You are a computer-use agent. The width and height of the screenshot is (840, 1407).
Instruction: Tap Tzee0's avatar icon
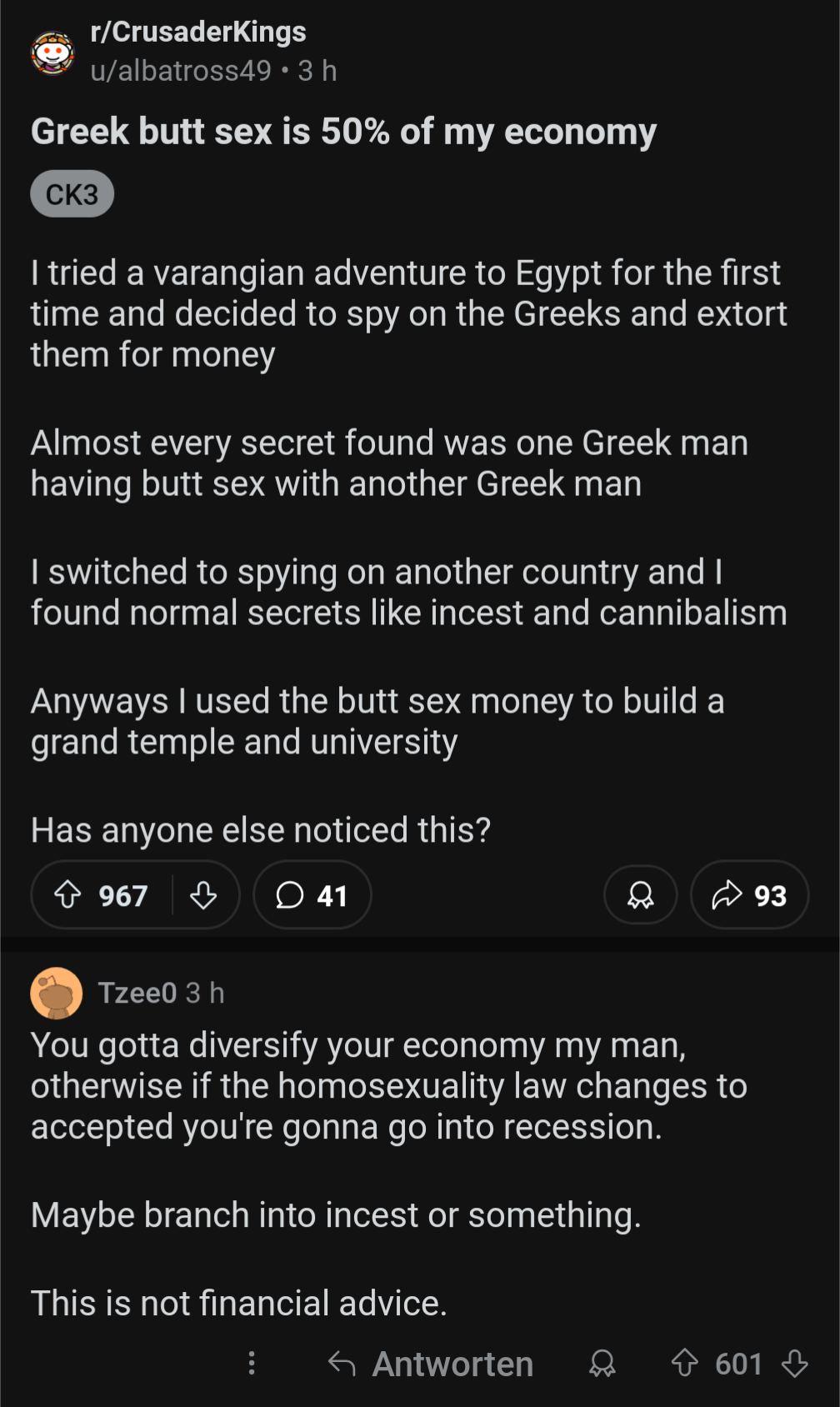pyautogui.click(x=56, y=993)
